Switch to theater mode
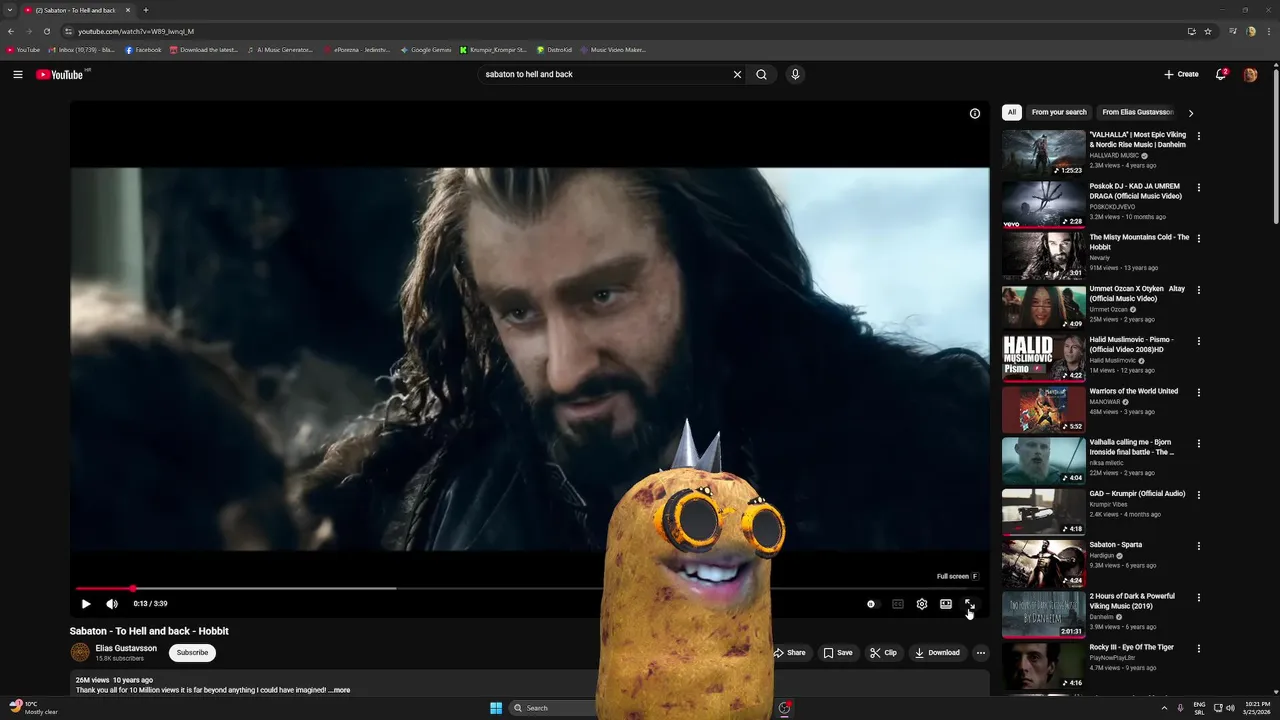This screenshot has height=720, width=1280. tap(946, 604)
